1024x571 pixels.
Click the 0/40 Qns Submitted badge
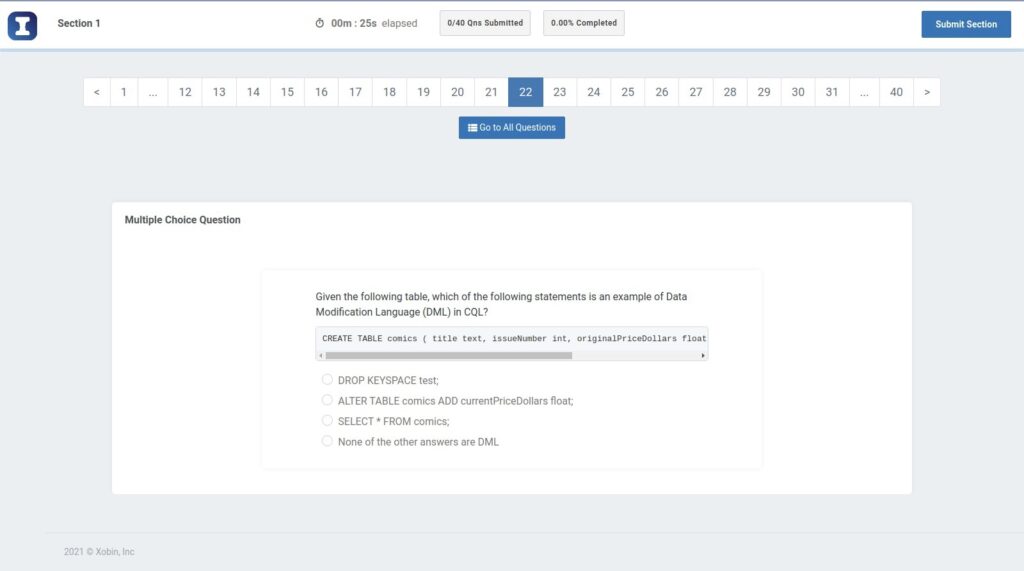485,23
